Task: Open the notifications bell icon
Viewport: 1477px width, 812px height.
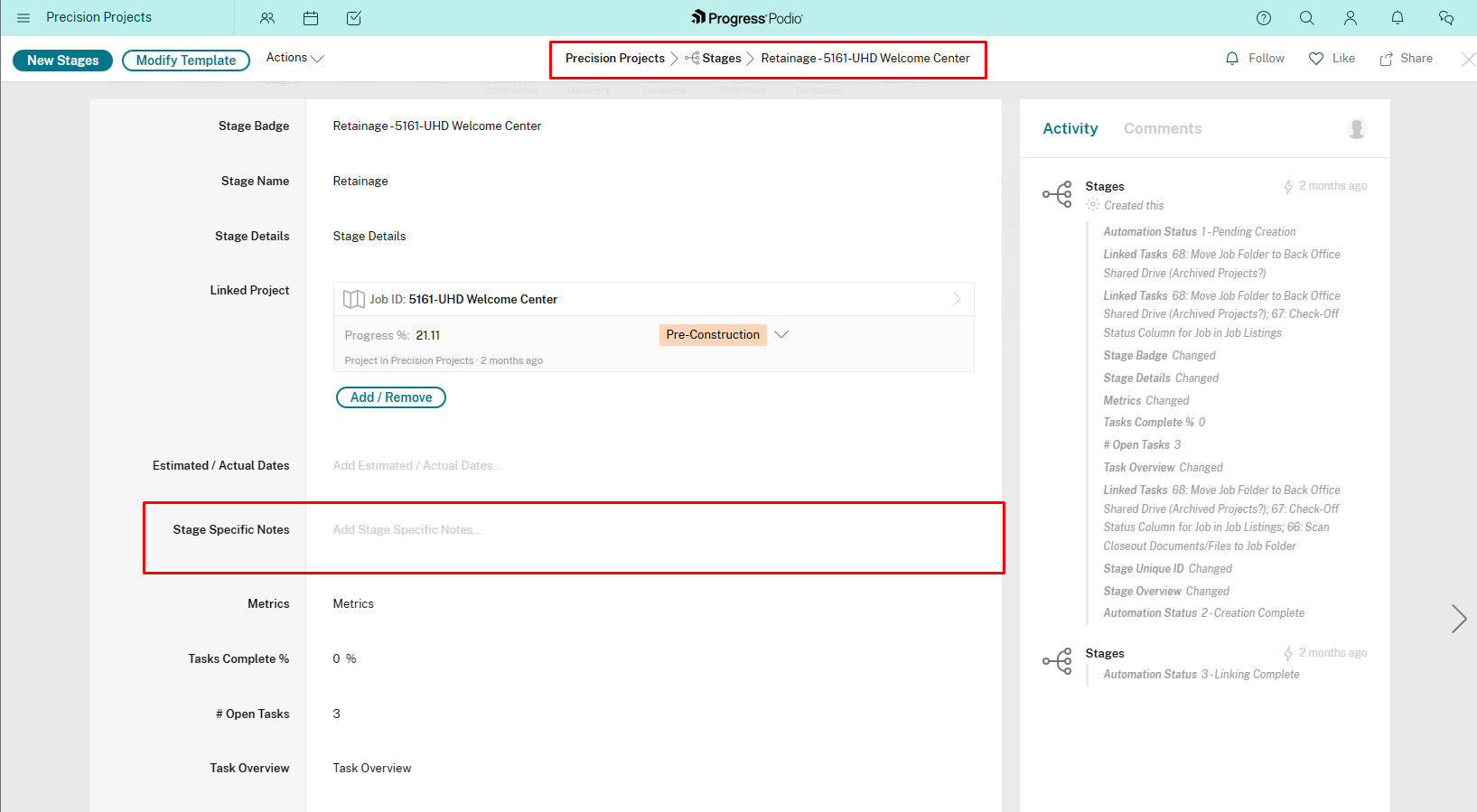Action: pyautogui.click(x=1398, y=18)
